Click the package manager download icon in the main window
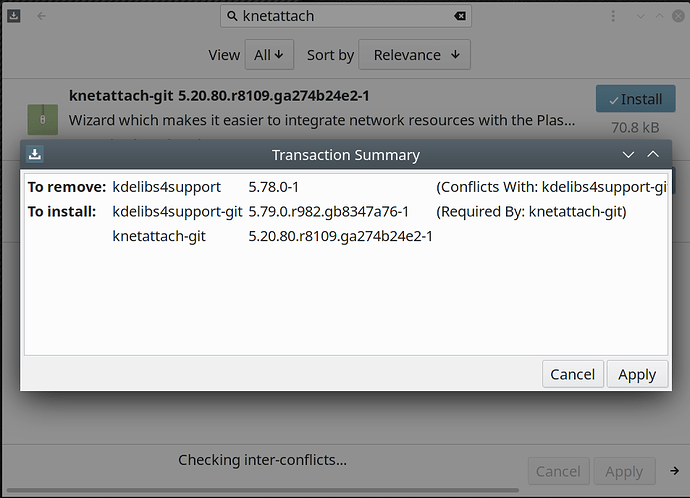This screenshot has height=498, width=690. coord(14,16)
